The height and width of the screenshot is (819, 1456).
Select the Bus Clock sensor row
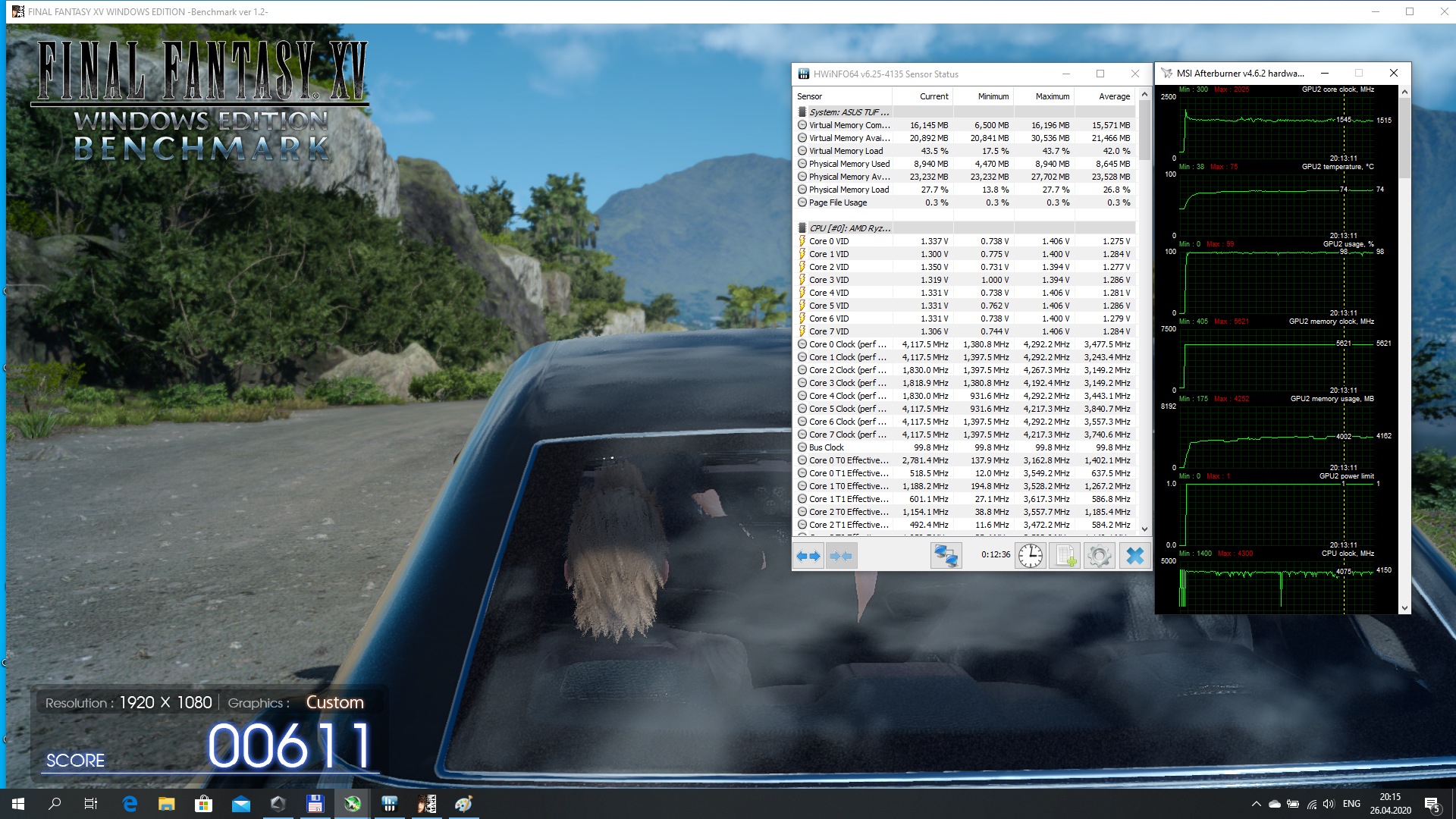(x=826, y=447)
